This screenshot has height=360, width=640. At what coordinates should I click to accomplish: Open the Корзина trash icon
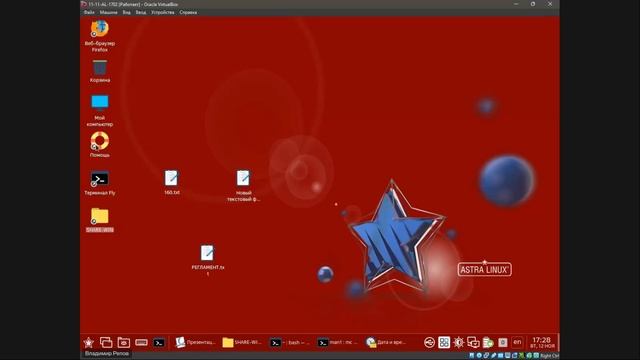100,67
